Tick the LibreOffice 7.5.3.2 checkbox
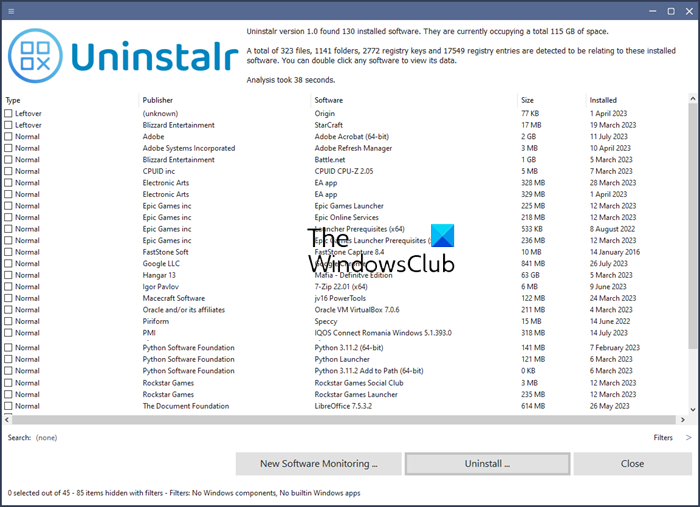 (x=8, y=406)
